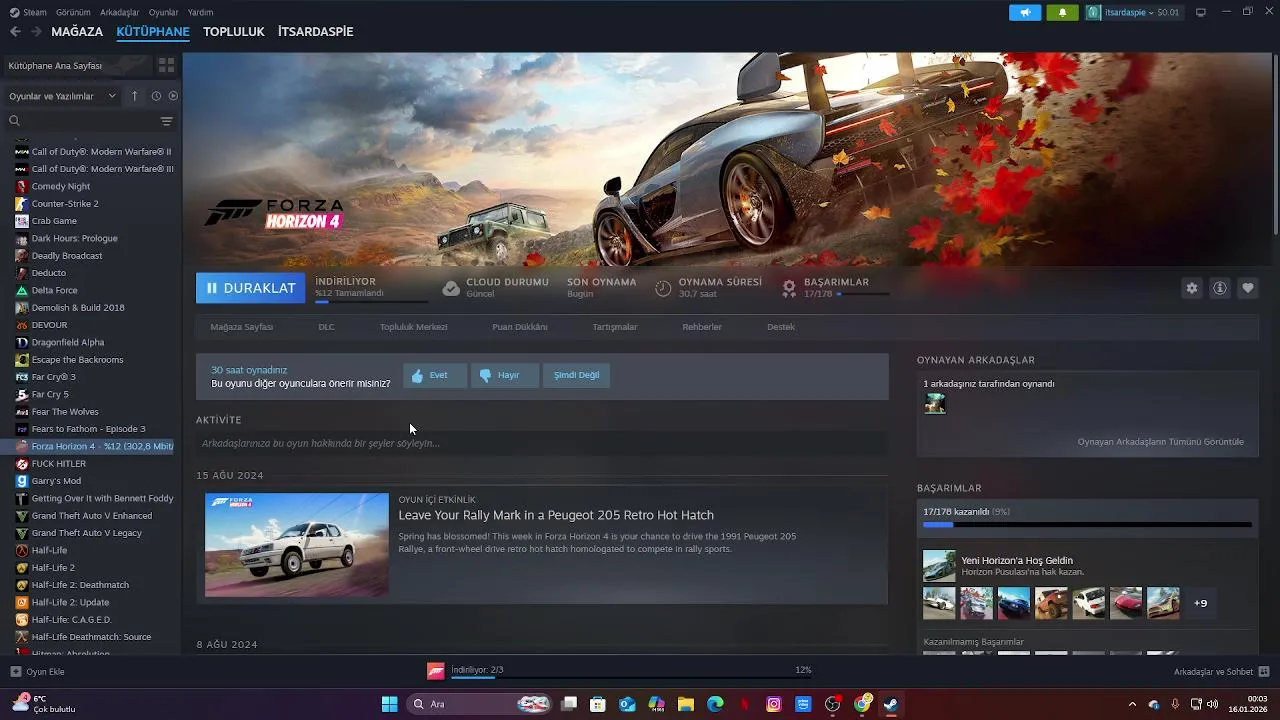
Task: Enter Big Picture mode via monitor icon
Action: (x=1201, y=12)
